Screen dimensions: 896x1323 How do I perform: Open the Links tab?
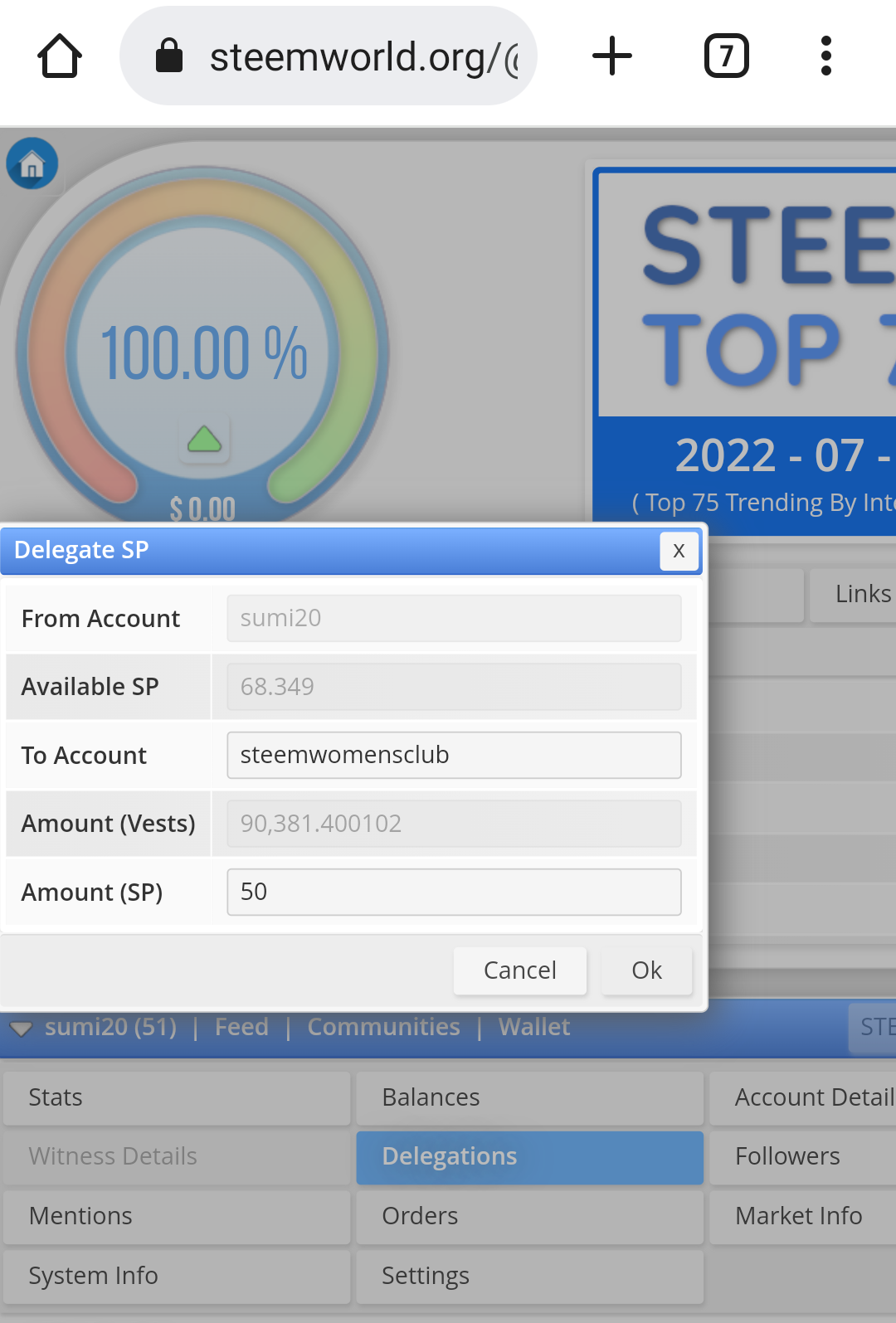point(855,595)
